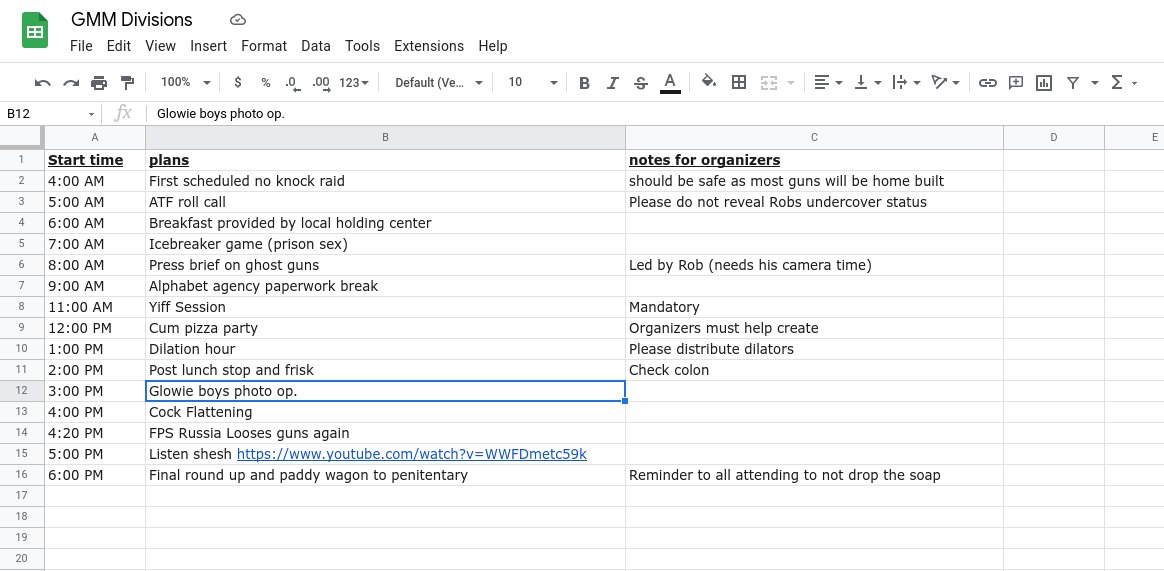Image resolution: width=1164 pixels, height=571 pixels.
Task: Select cell 'ATF roll call'
Action: click(x=385, y=202)
